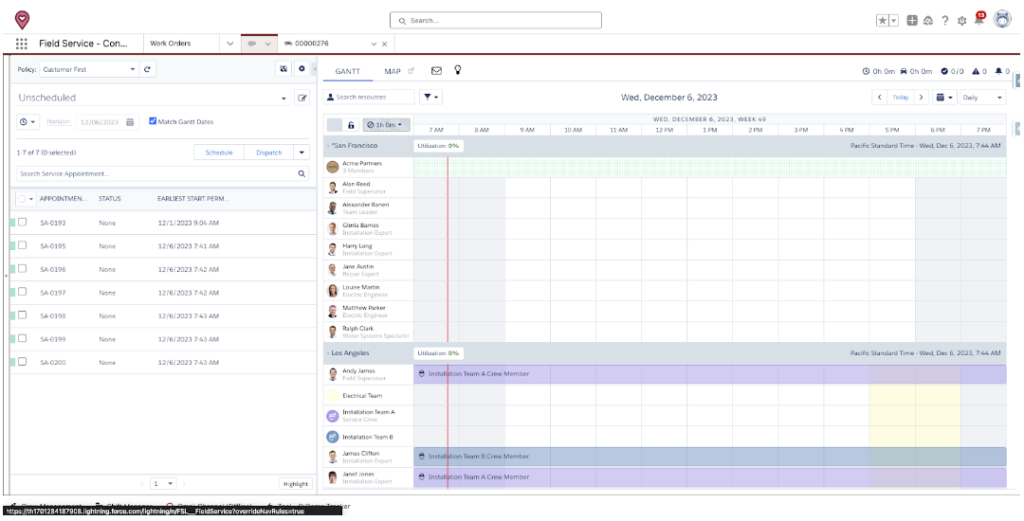This screenshot has height=521, width=1024.
Task: Toggle Match Gantt Dates checkbox
Action: (153, 121)
